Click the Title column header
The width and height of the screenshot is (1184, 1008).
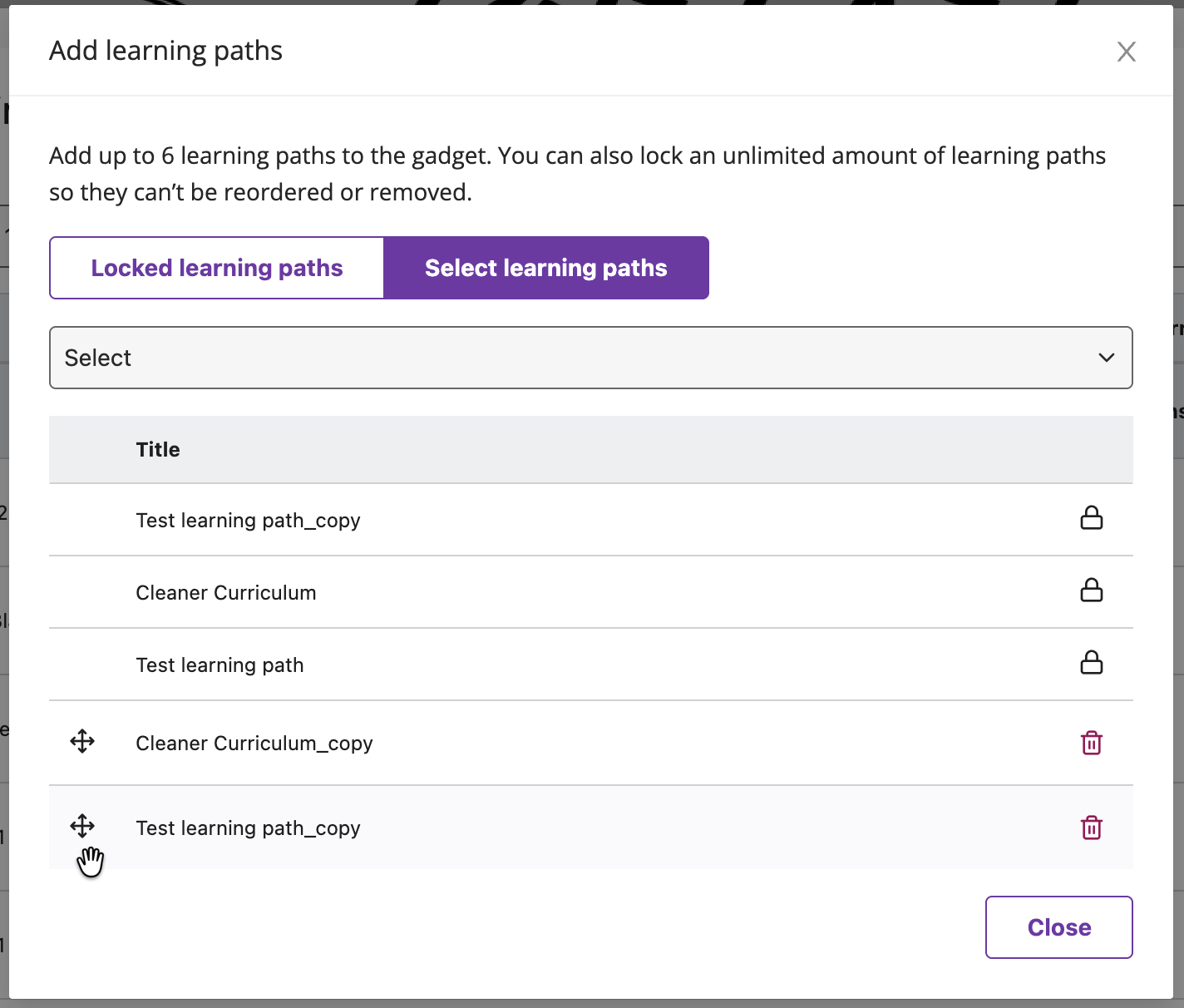158,450
